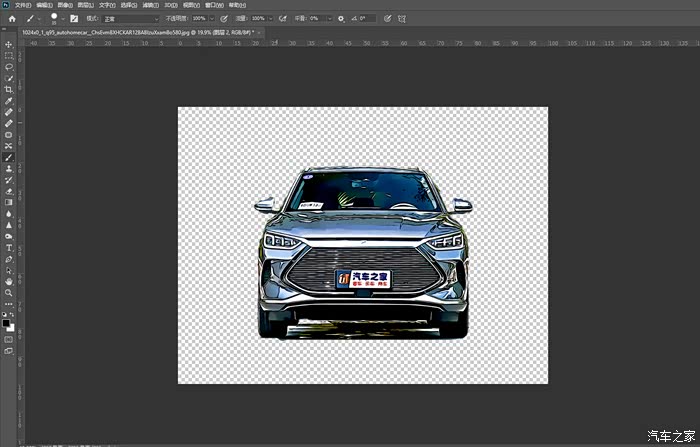This screenshot has width=700, height=447.
Task: Select the Horizontal Type tool
Action: pyautogui.click(x=9, y=247)
